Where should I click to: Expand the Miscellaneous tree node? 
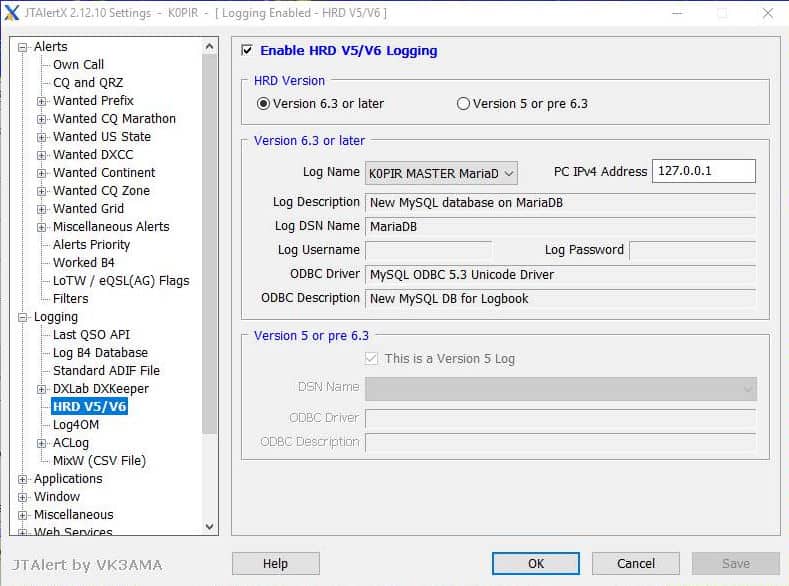(23, 515)
